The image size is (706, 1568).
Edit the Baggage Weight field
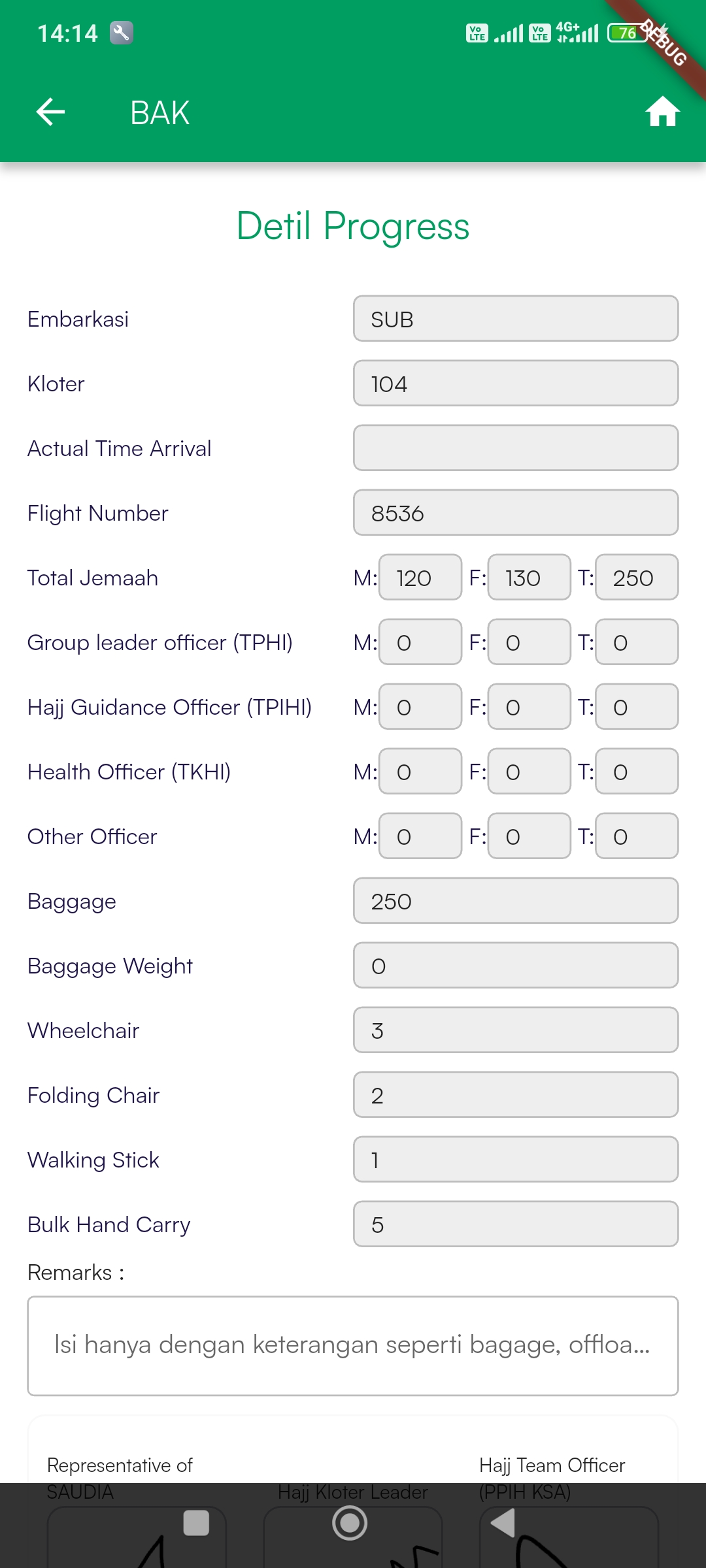(x=515, y=966)
